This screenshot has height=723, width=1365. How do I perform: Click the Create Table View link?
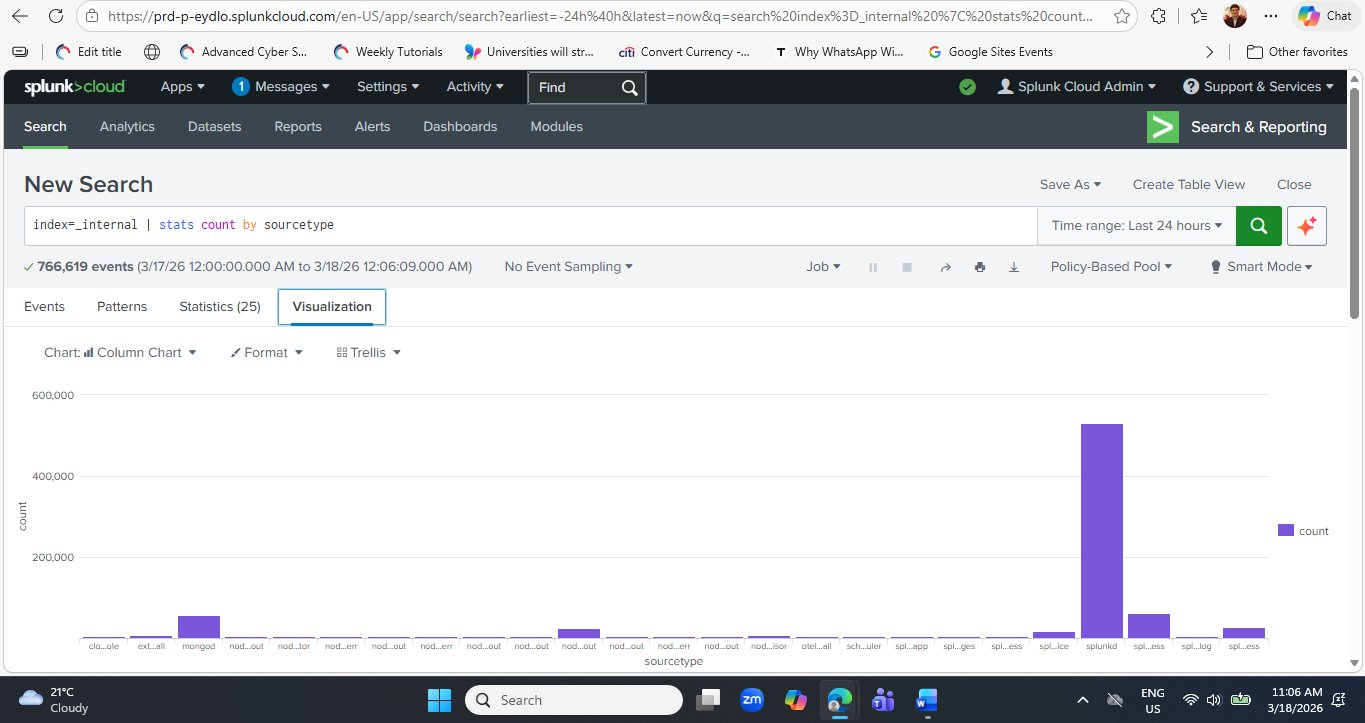click(x=1188, y=185)
